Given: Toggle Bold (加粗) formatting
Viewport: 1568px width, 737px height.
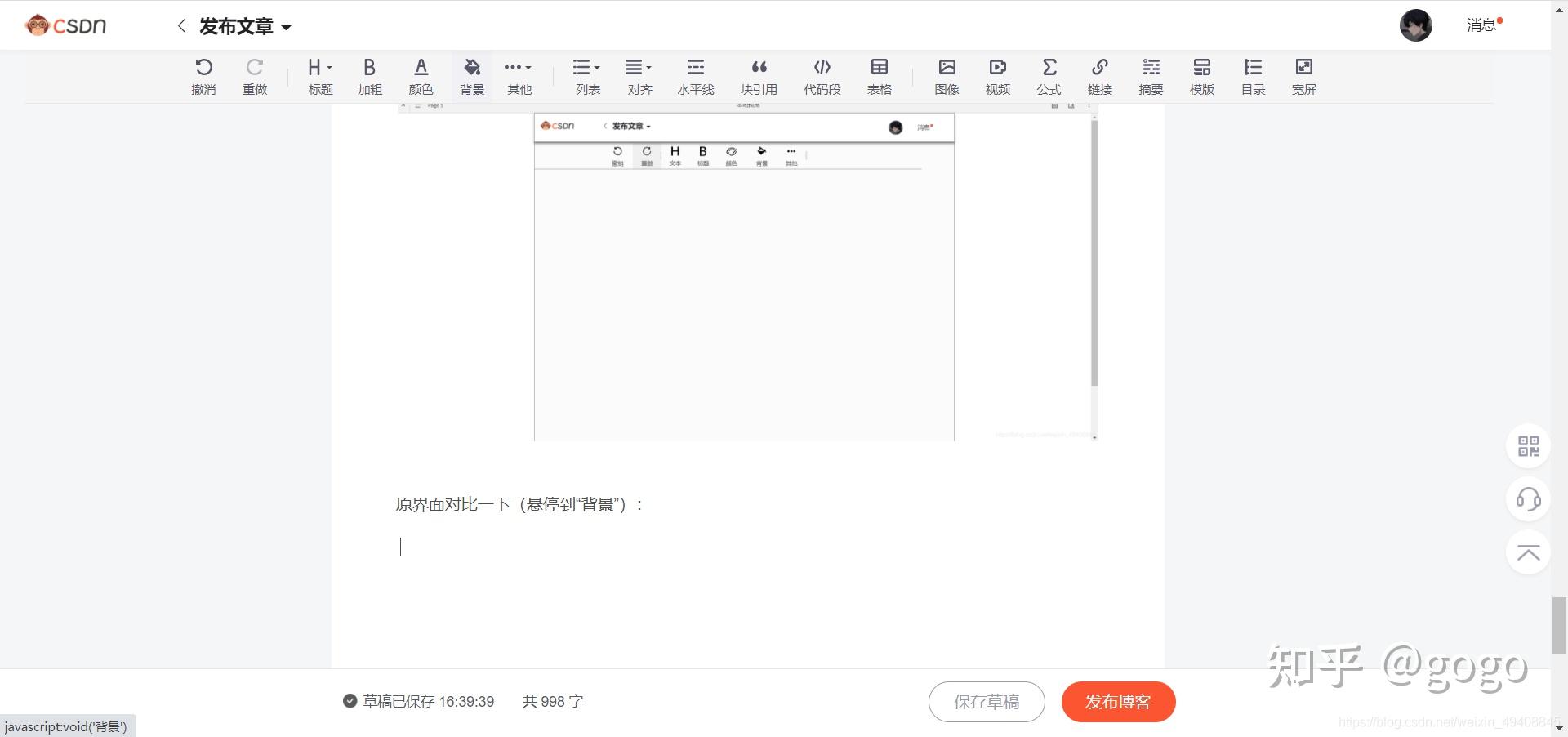Looking at the screenshot, I should pyautogui.click(x=370, y=77).
